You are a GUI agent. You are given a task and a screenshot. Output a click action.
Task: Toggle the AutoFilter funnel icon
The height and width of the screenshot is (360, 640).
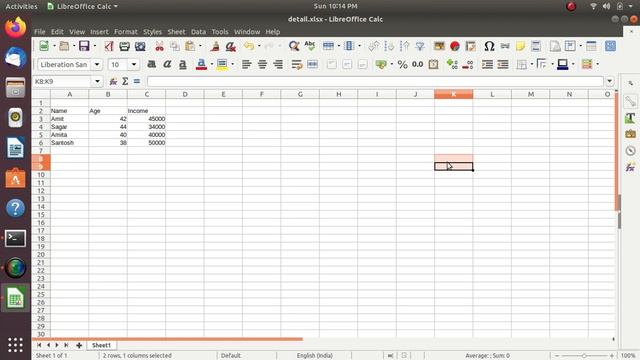coord(420,46)
